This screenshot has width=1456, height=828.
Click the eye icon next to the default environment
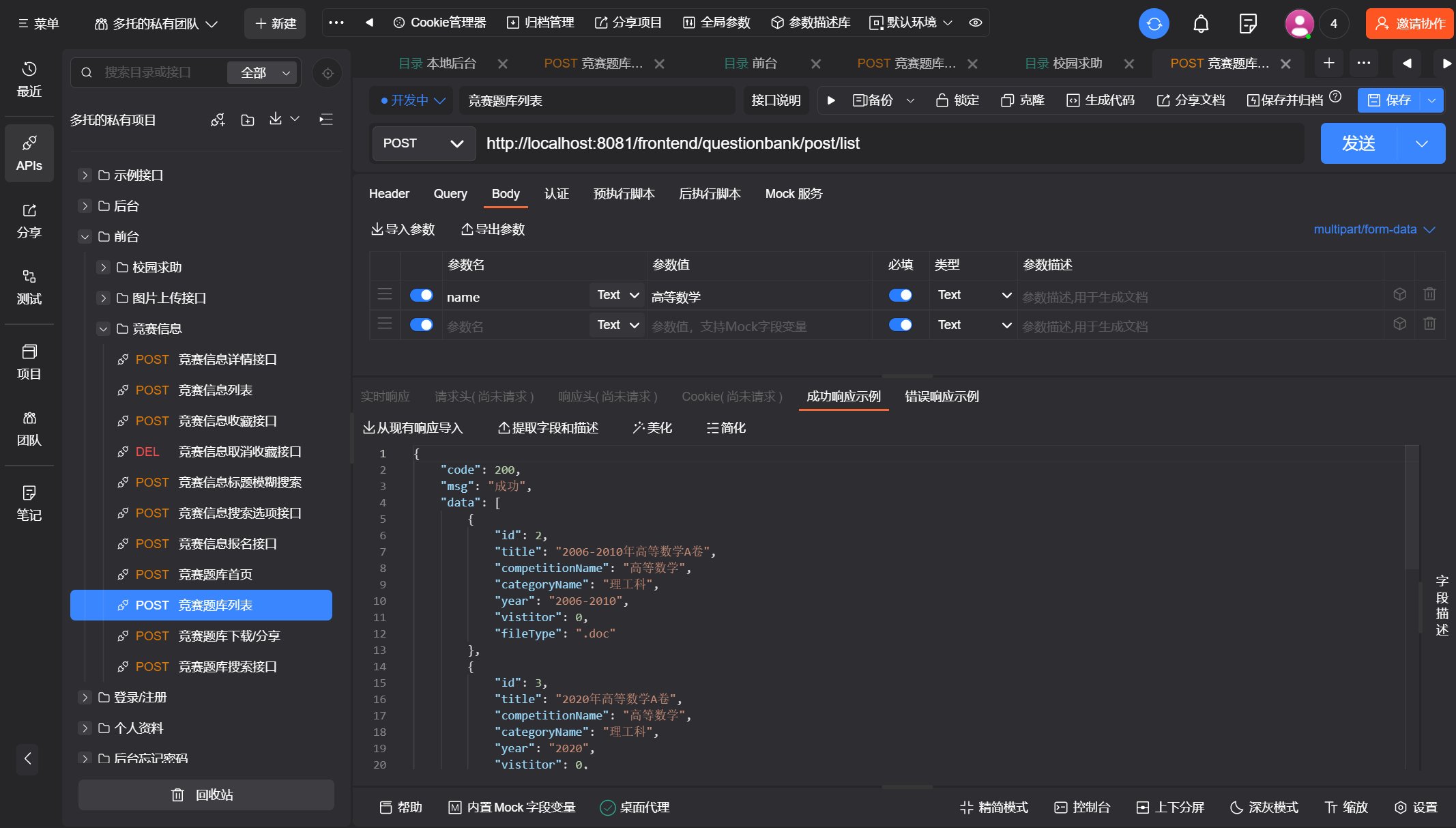976,23
